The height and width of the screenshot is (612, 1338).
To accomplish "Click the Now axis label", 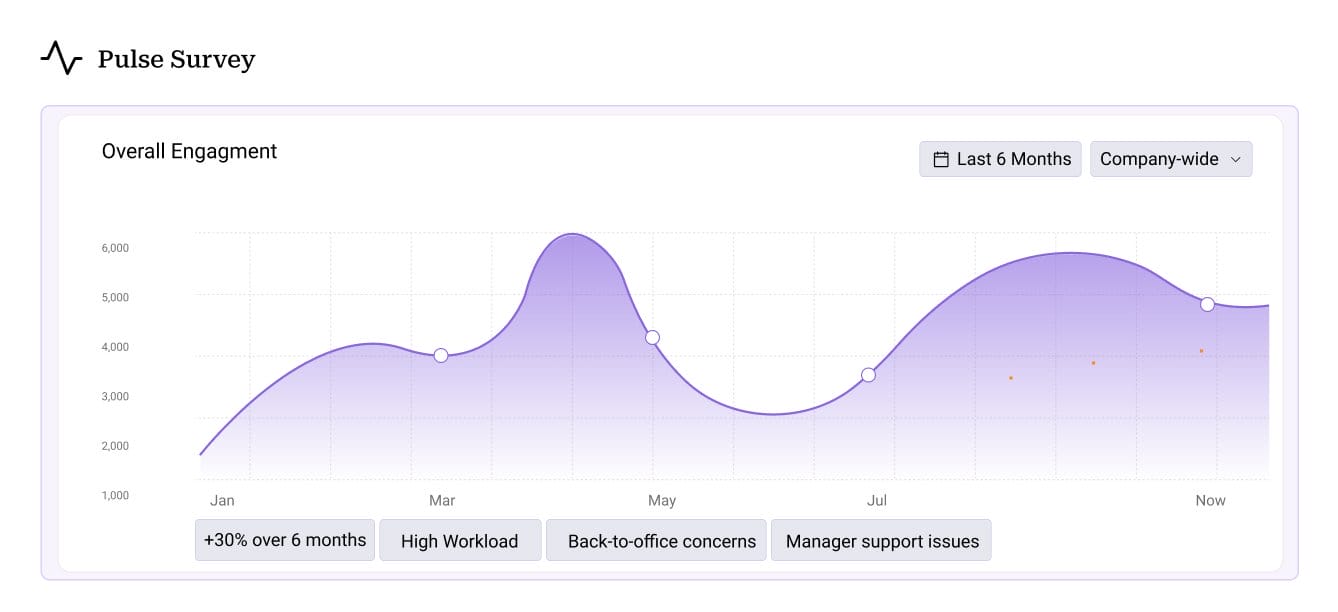I will 1211,500.
